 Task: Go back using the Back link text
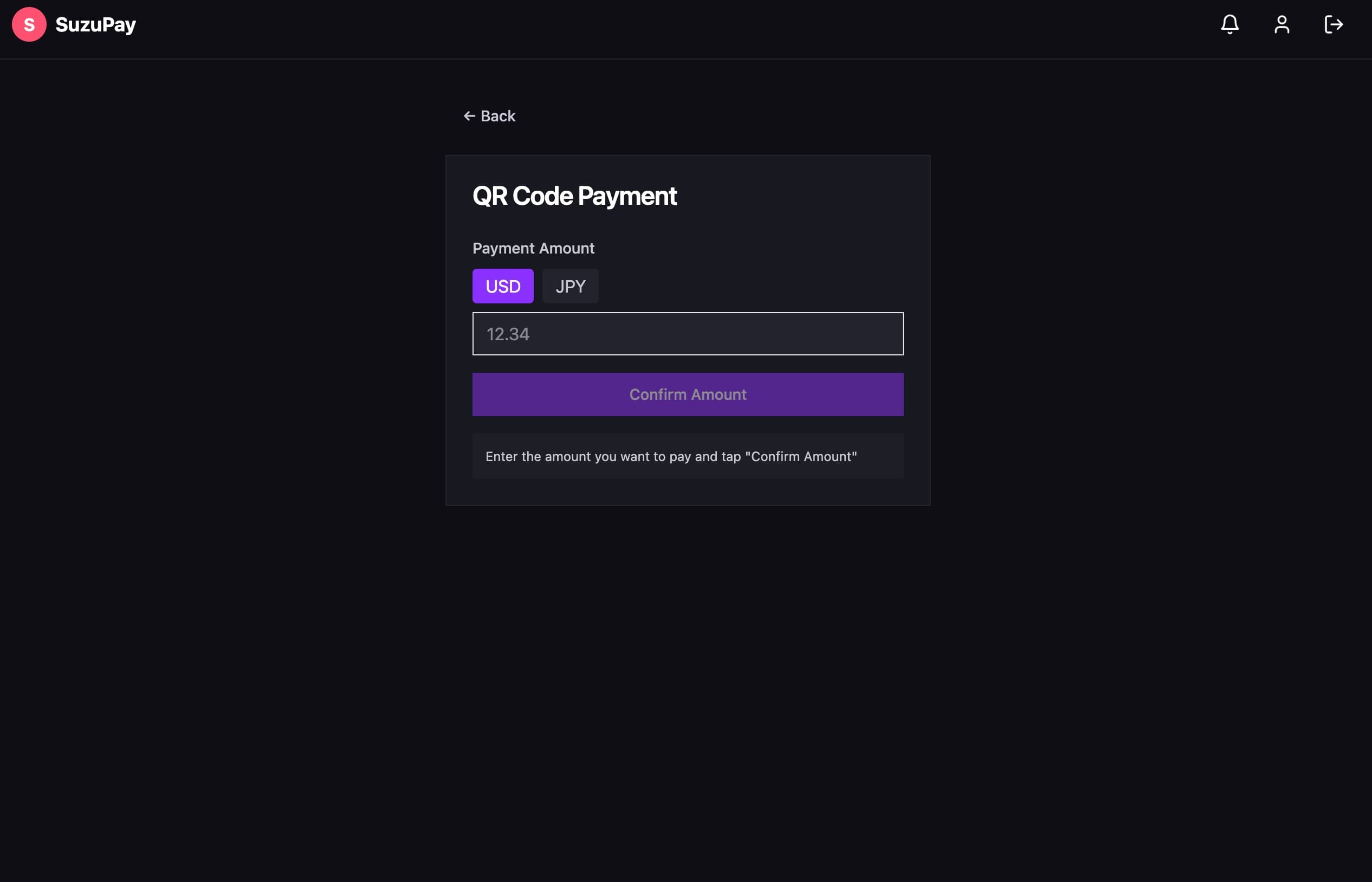point(498,116)
